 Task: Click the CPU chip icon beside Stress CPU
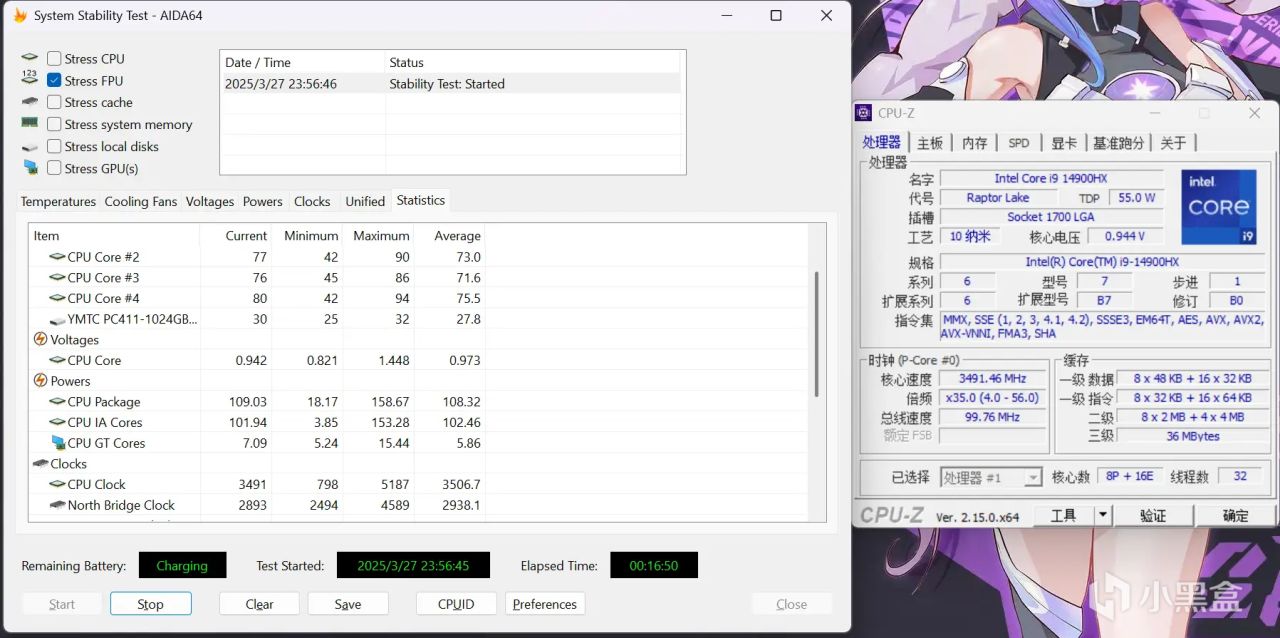point(29,58)
